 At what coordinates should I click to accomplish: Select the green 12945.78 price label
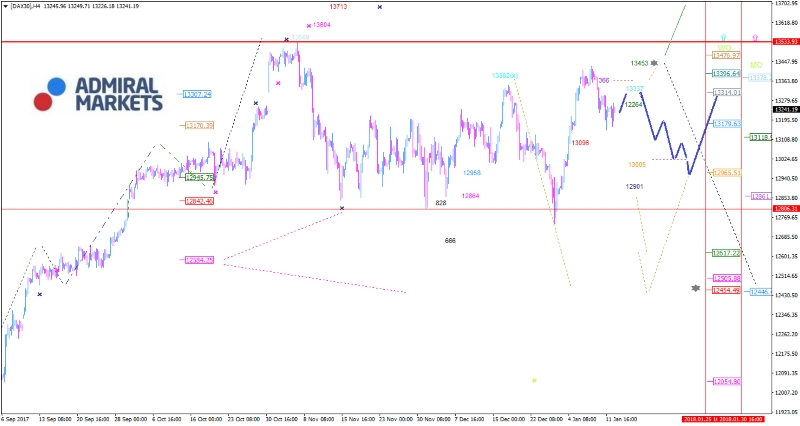tap(200, 177)
